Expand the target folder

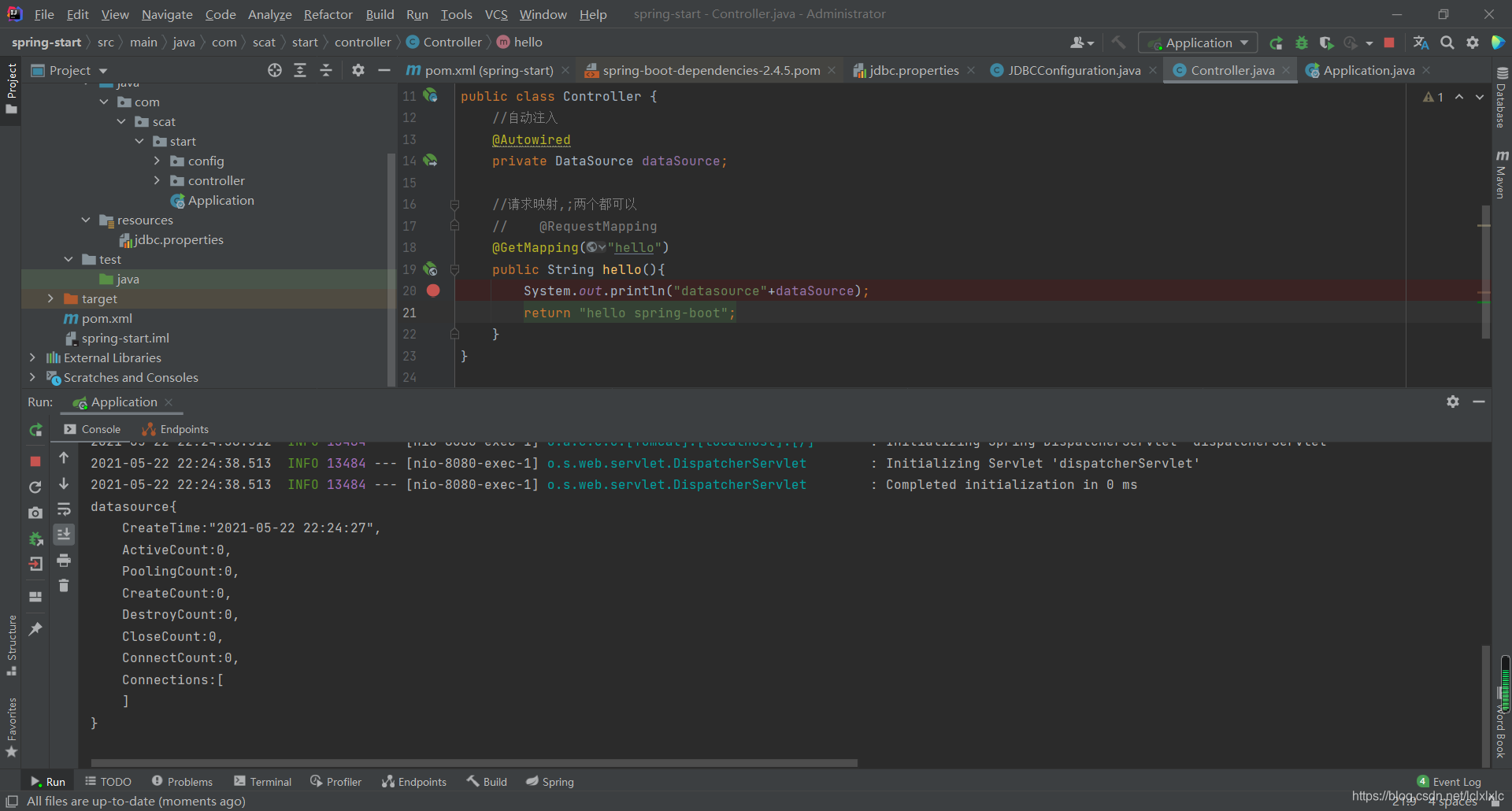point(50,298)
